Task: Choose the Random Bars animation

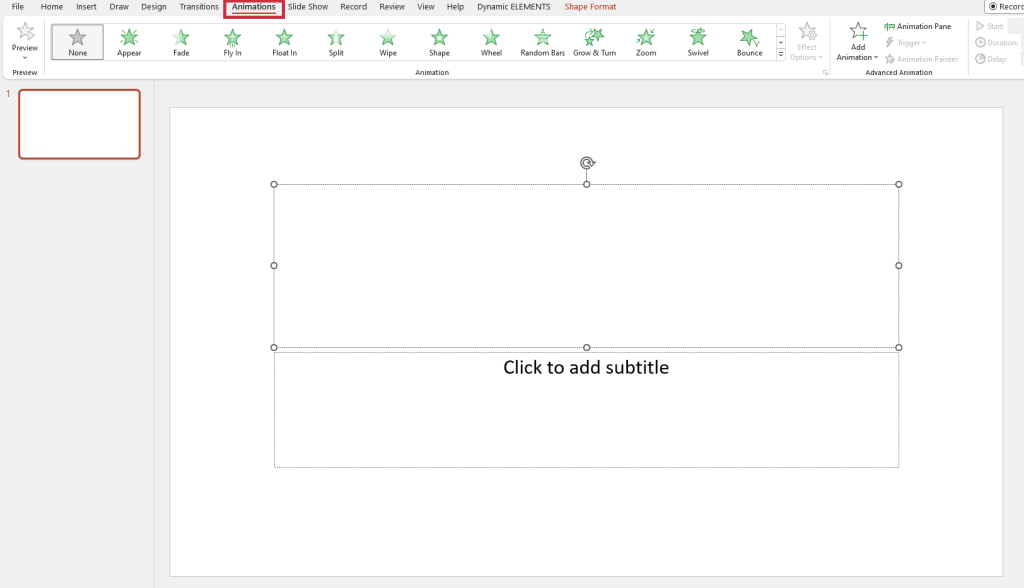Action: click(x=542, y=41)
